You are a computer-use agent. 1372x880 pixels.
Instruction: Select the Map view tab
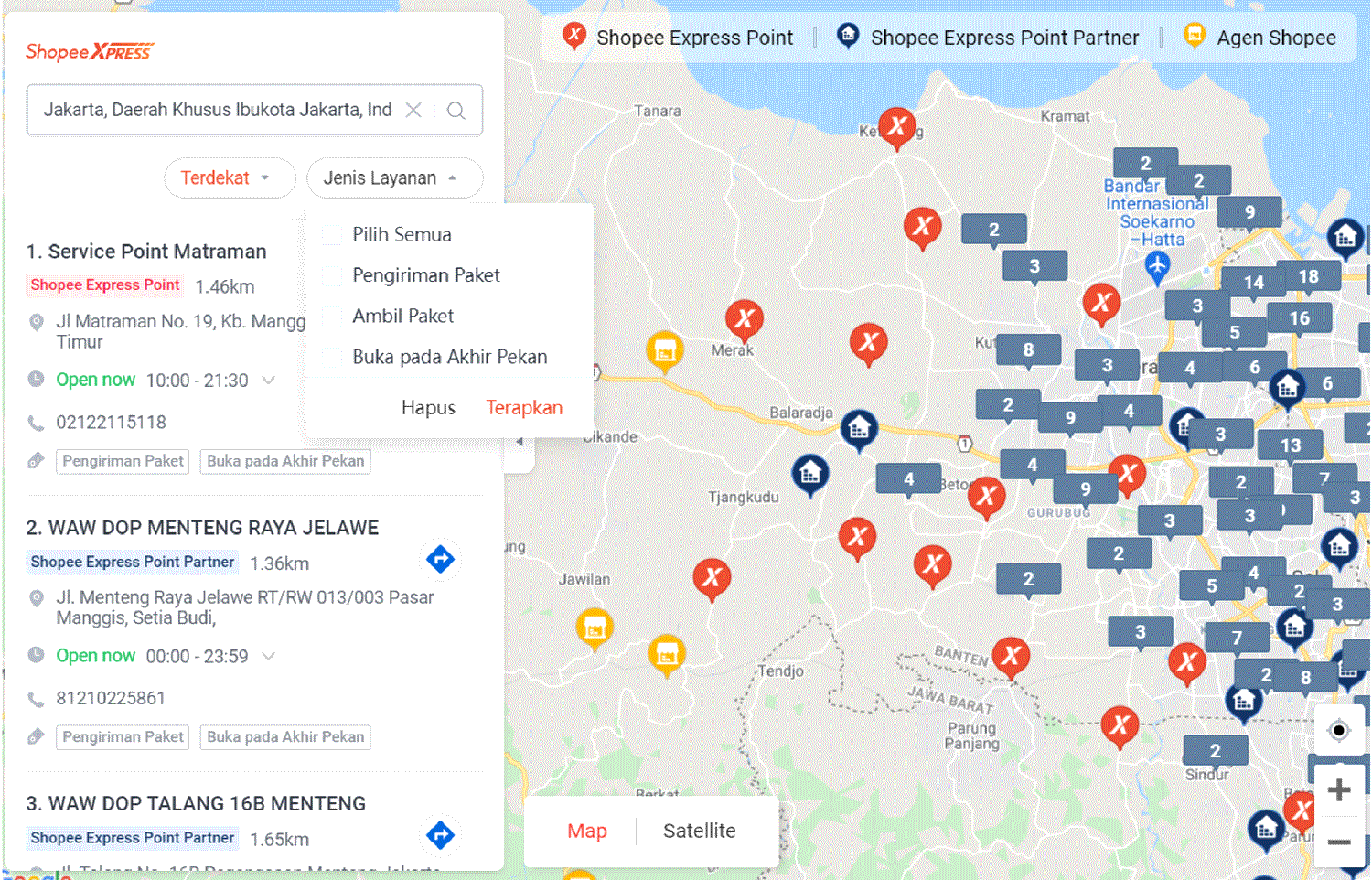(x=587, y=831)
